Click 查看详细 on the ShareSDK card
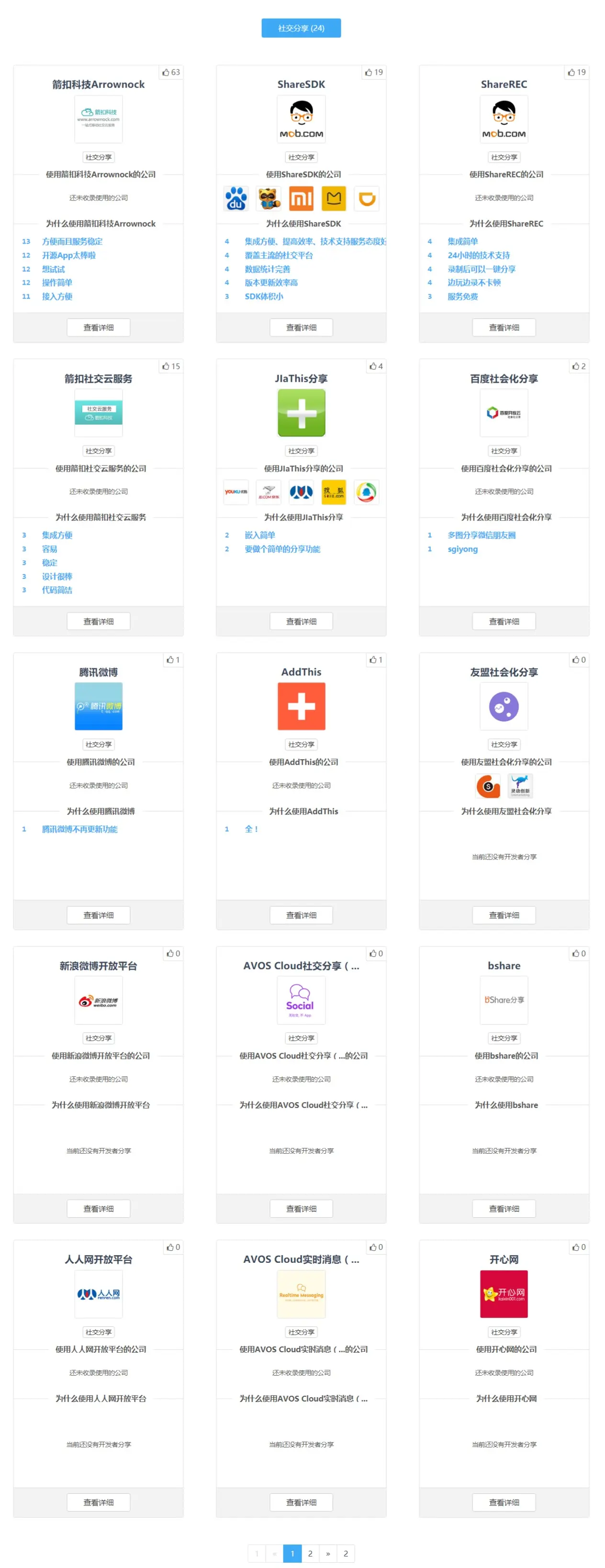The height and width of the screenshot is (1568, 605). click(302, 328)
